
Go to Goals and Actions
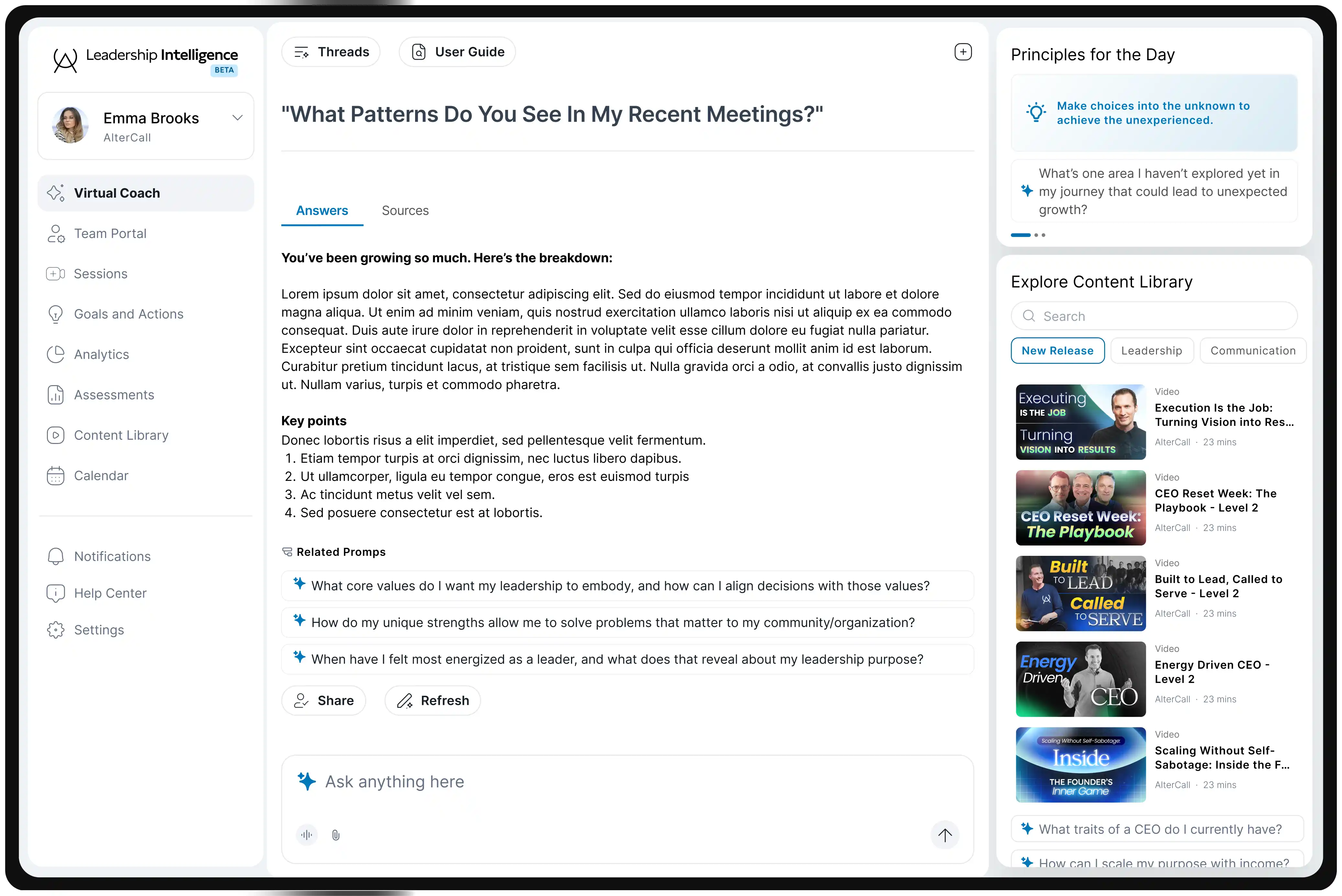(x=128, y=314)
